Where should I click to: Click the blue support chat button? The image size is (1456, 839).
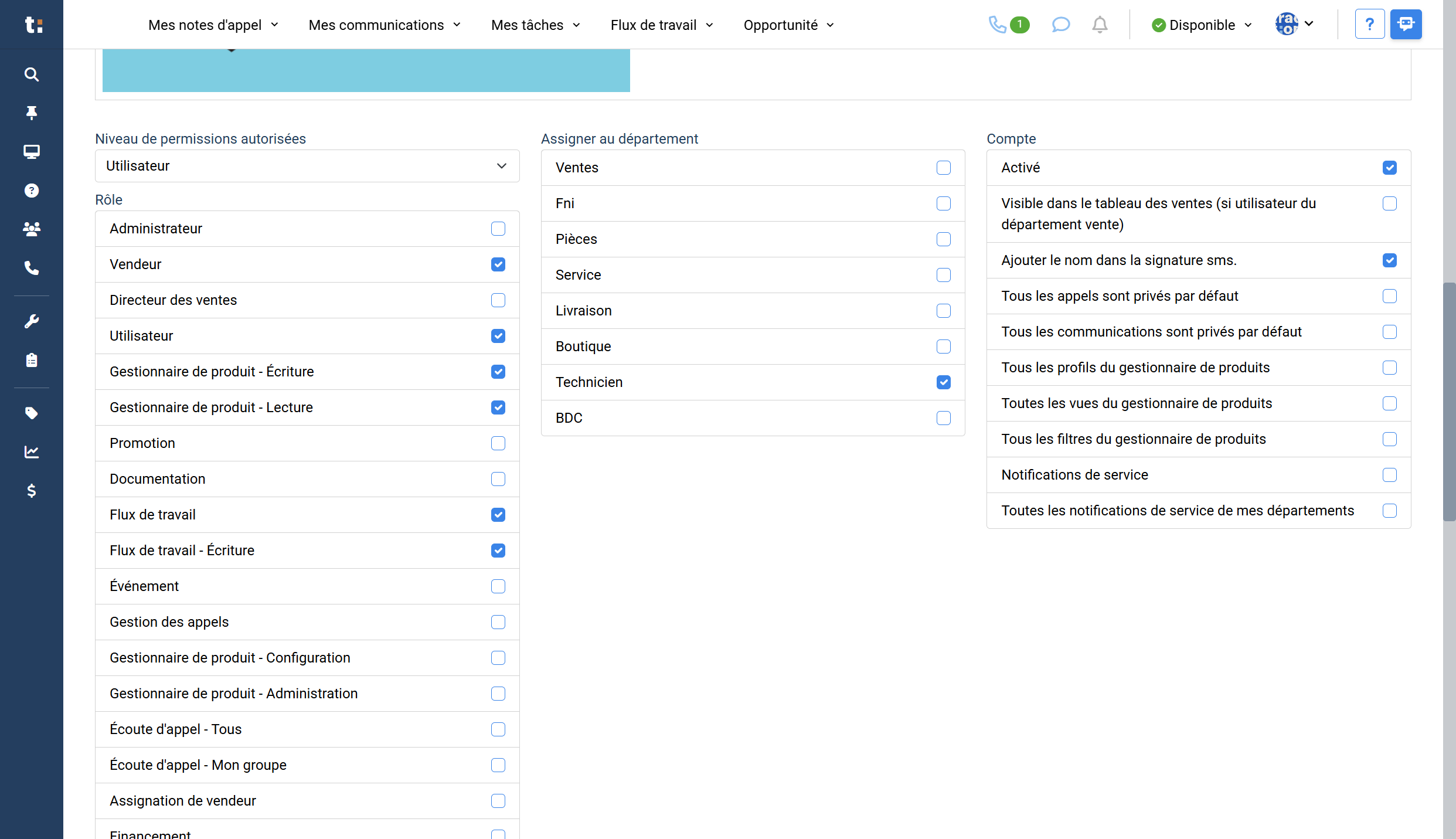tap(1406, 25)
